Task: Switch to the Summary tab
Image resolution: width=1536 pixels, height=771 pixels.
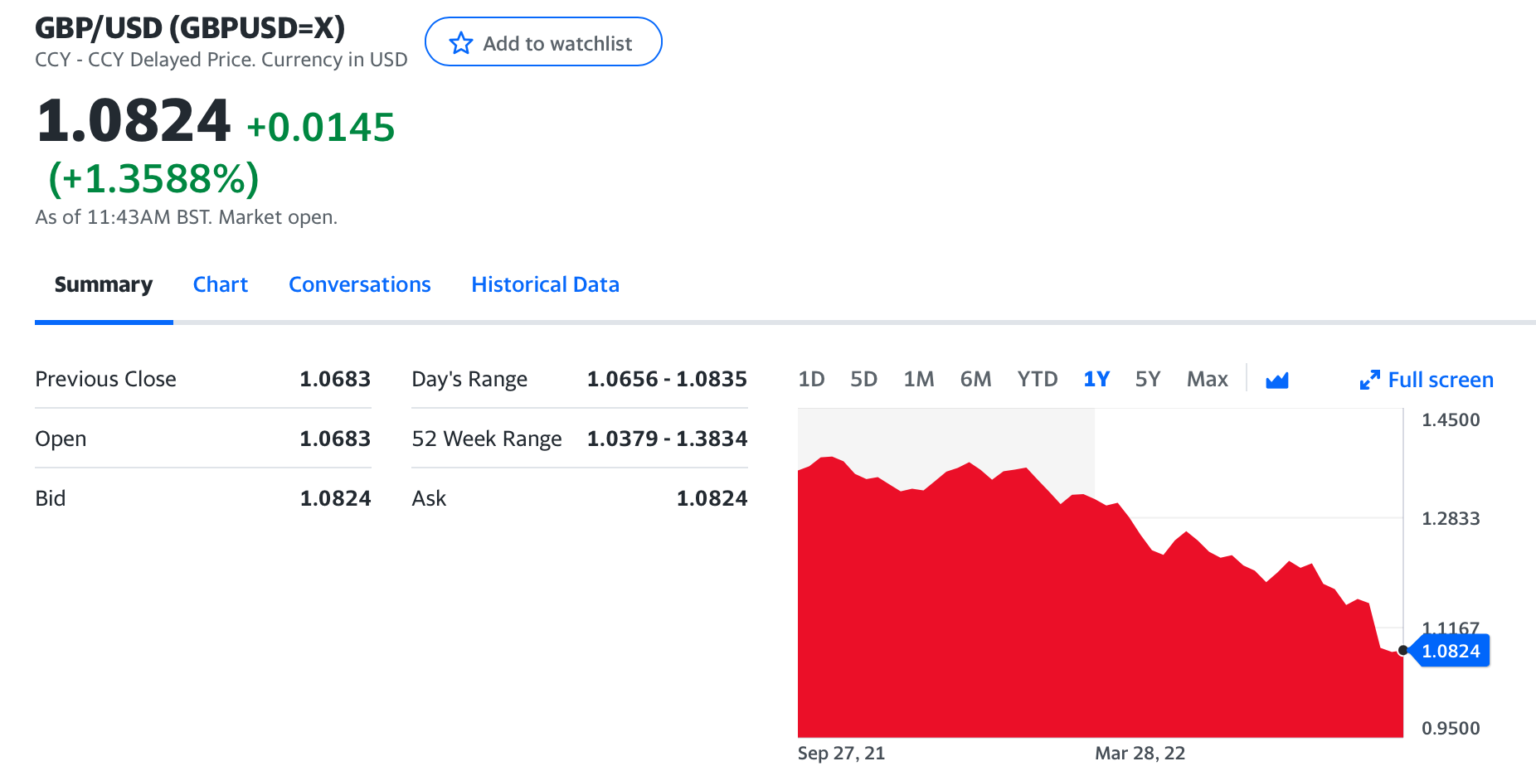Action: [103, 285]
